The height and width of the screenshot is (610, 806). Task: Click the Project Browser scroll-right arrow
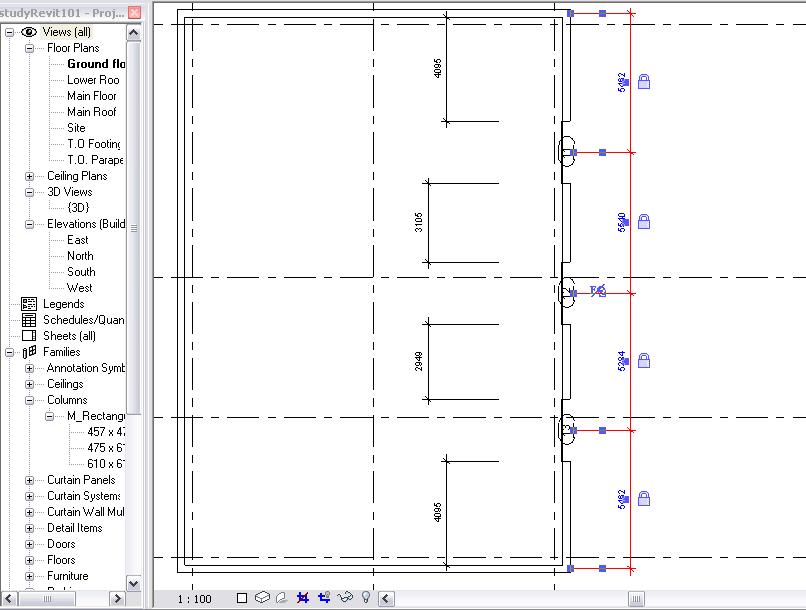click(117, 599)
